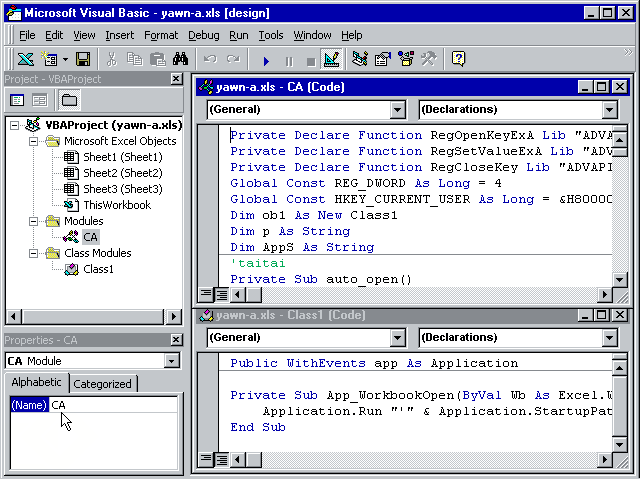640x480 pixels.
Task: Click the View Microsoft Excel toolbar icon
Action: pyautogui.click(x=25, y=60)
